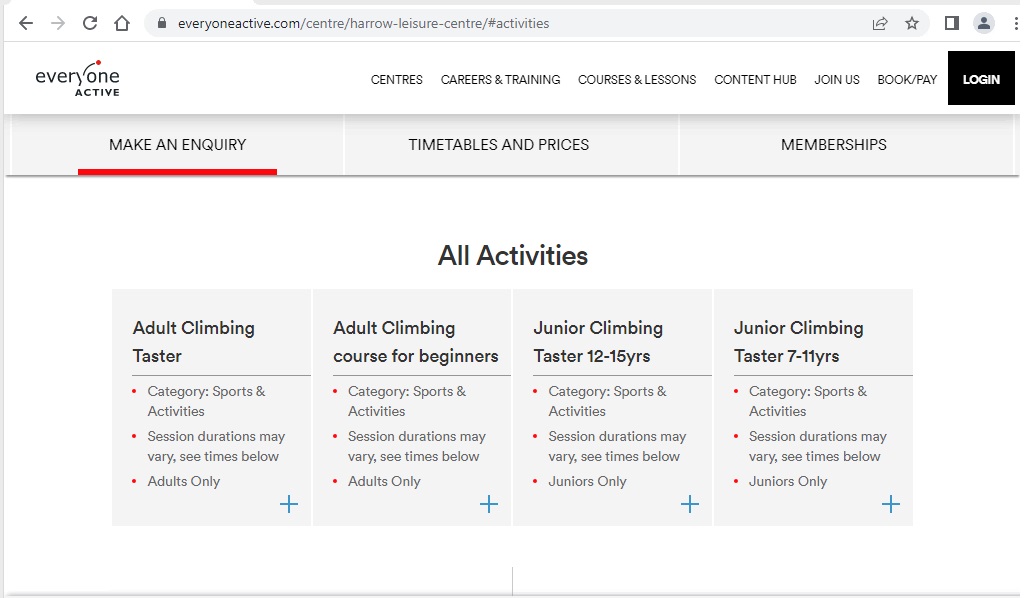
Task: Go to browser home page icon
Action: click(x=122, y=24)
